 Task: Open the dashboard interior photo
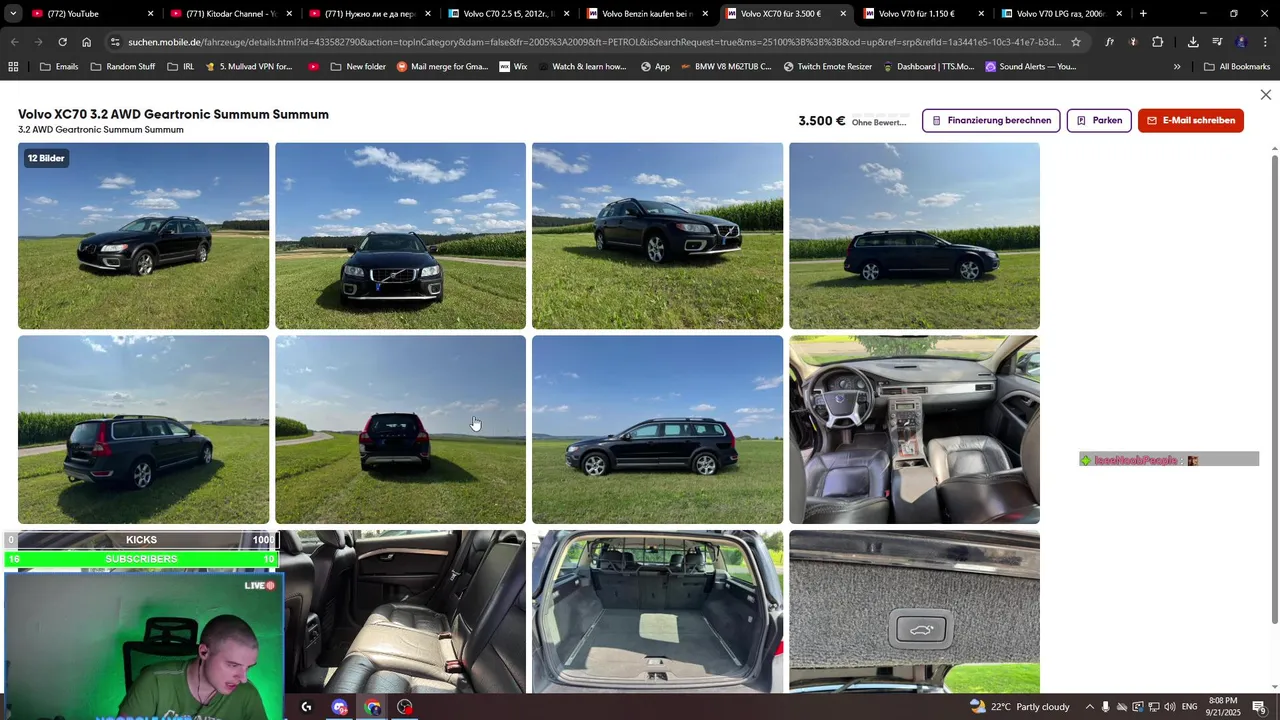[914, 429]
